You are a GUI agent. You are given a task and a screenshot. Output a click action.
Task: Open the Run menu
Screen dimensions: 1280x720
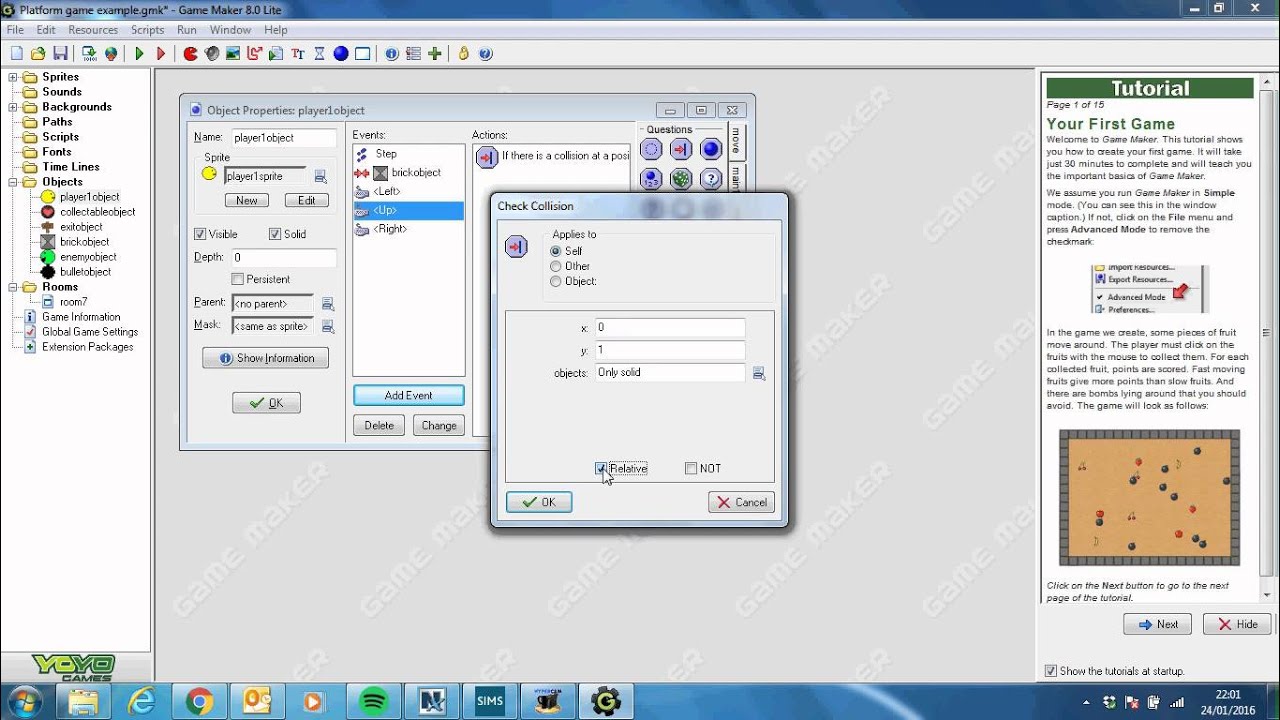[187, 30]
